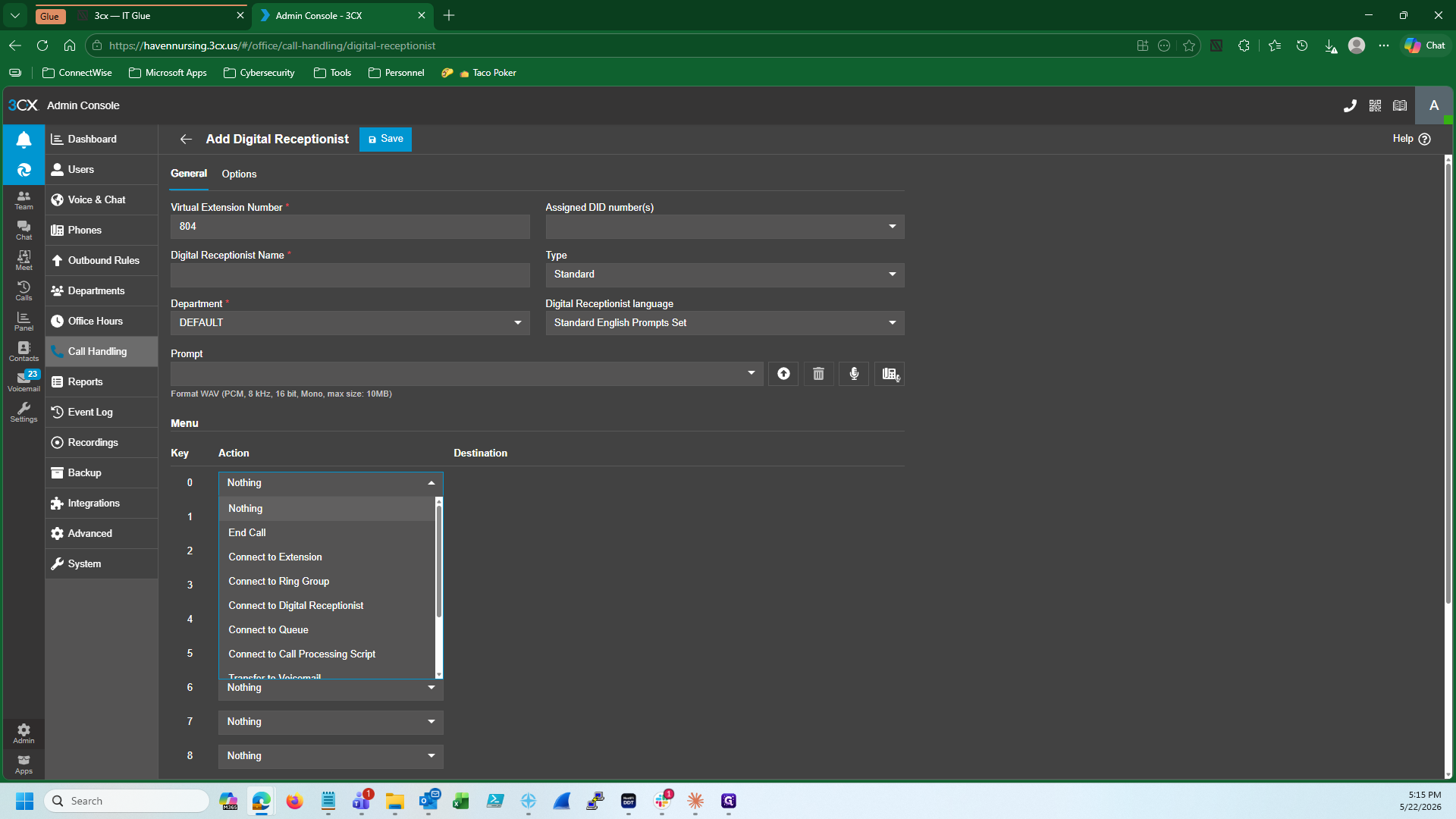
Task: Select Connect to Call Processing Script
Action: [x=327, y=654]
